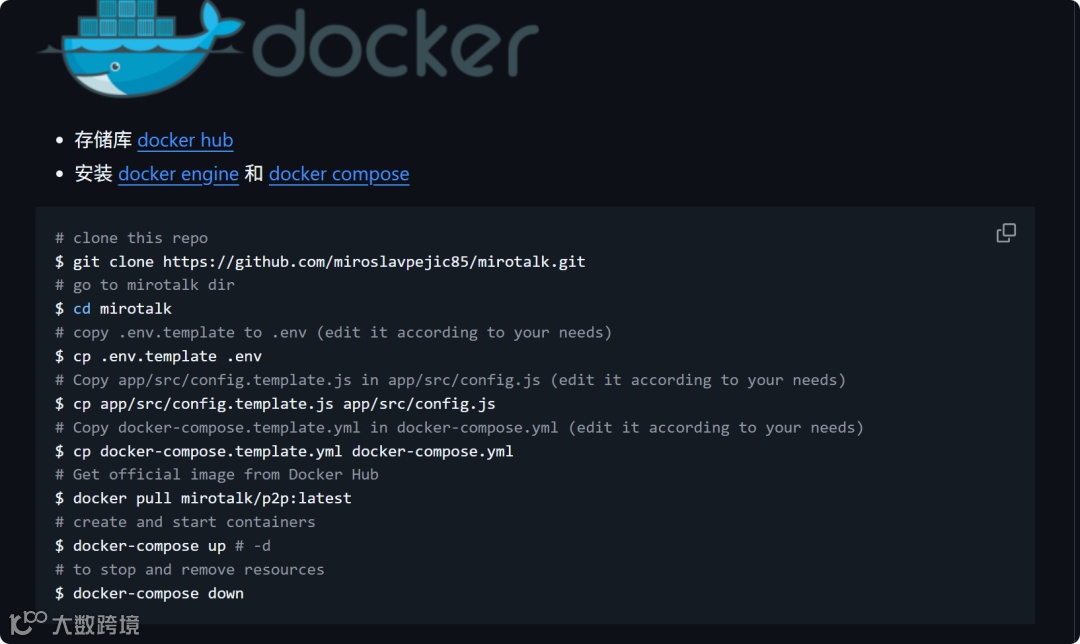Open the docker engine link

(x=178, y=174)
